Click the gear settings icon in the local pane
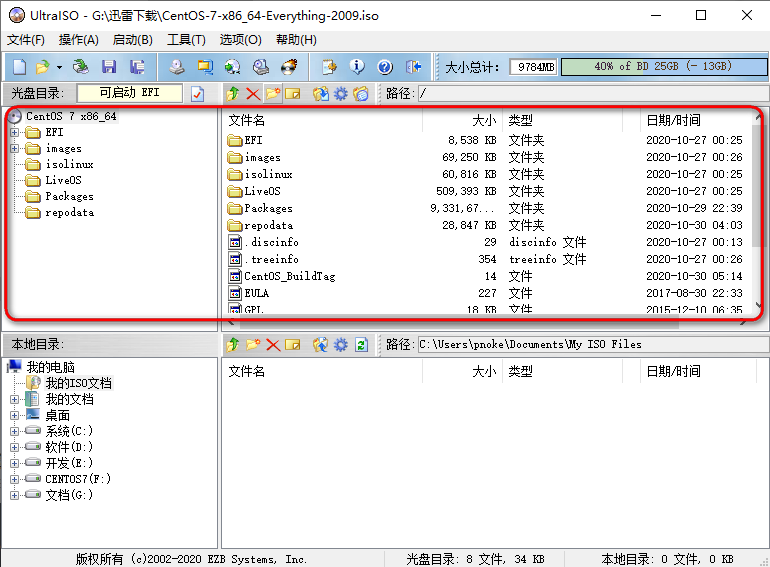Screen dimensions: 770x567 [x=340, y=345]
